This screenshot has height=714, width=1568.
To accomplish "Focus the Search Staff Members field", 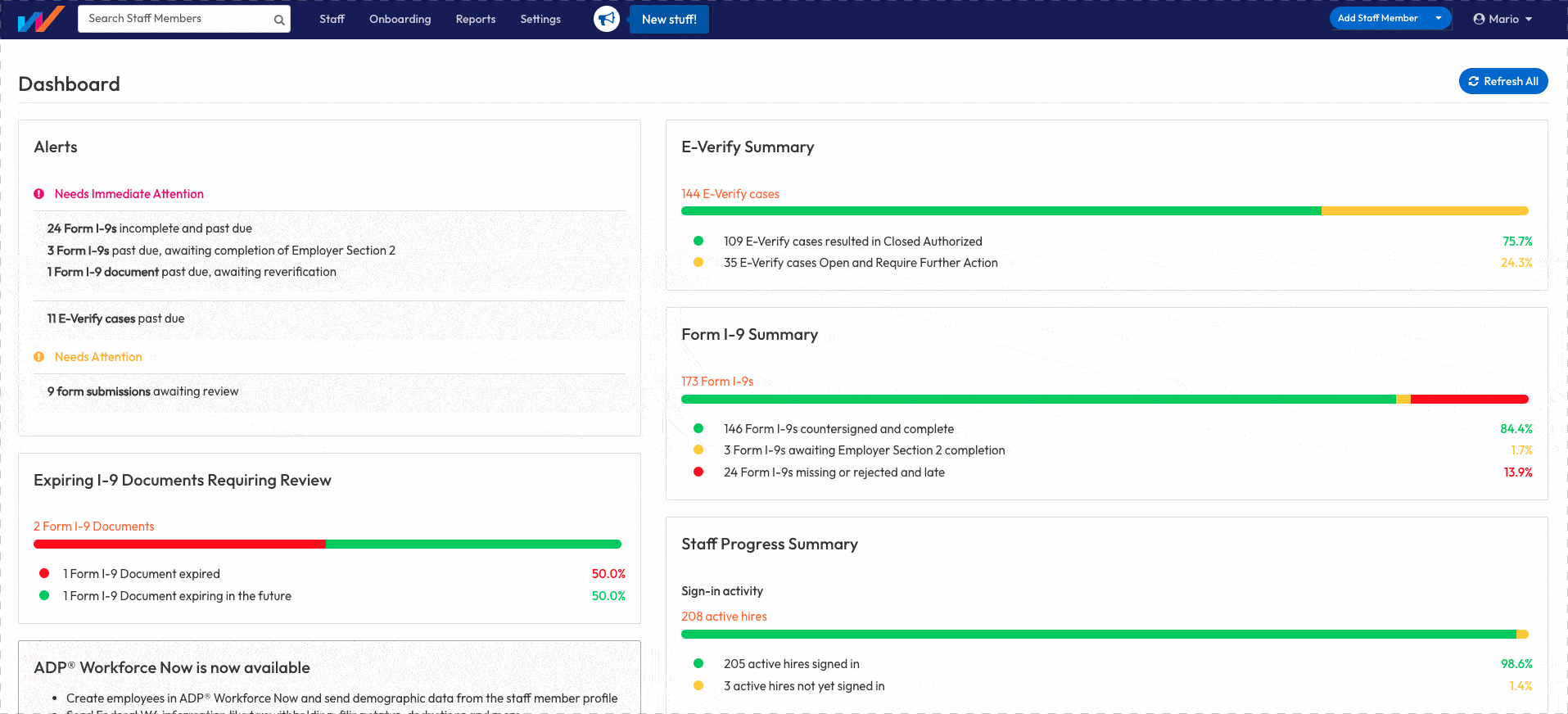I will (176, 19).
